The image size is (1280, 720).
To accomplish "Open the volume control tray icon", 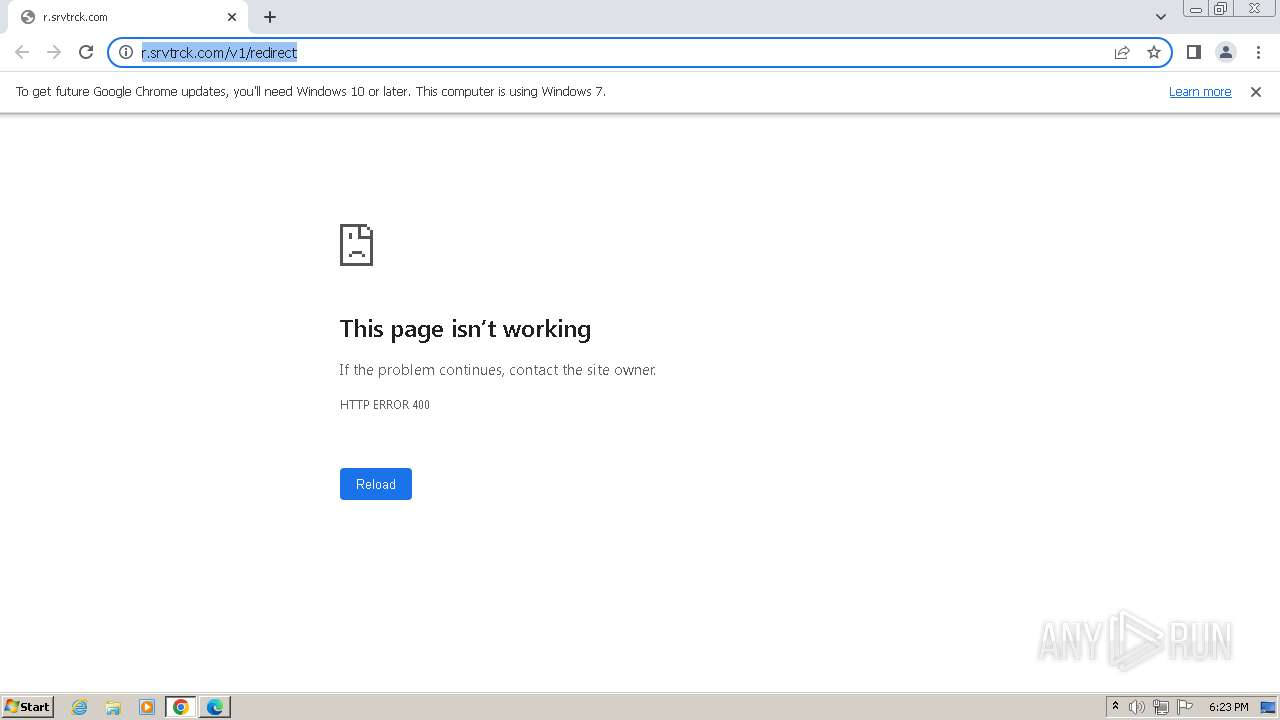I will coord(1137,707).
